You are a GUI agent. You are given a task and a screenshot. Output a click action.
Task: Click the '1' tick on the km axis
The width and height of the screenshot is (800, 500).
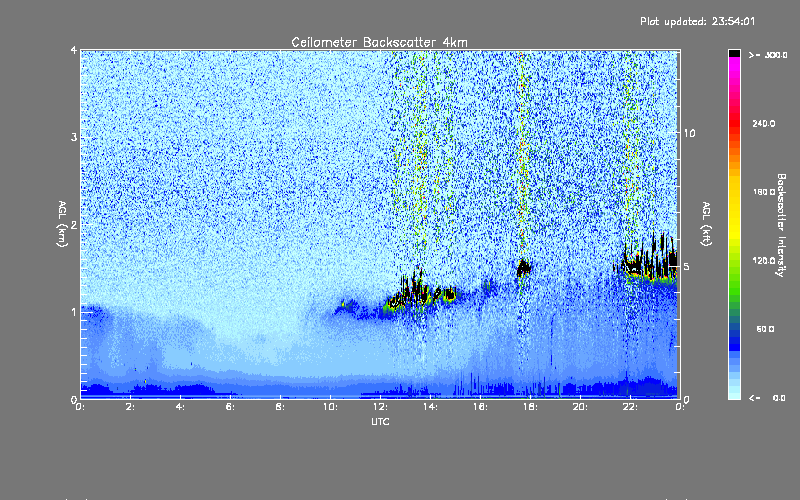[x=74, y=312]
